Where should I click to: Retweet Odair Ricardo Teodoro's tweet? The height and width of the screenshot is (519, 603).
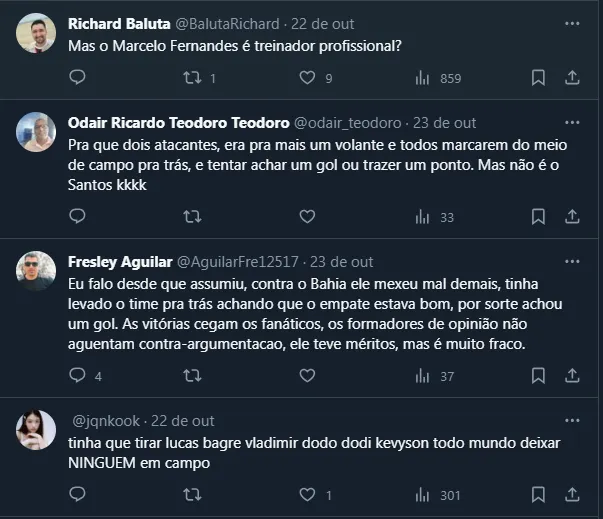(193, 216)
